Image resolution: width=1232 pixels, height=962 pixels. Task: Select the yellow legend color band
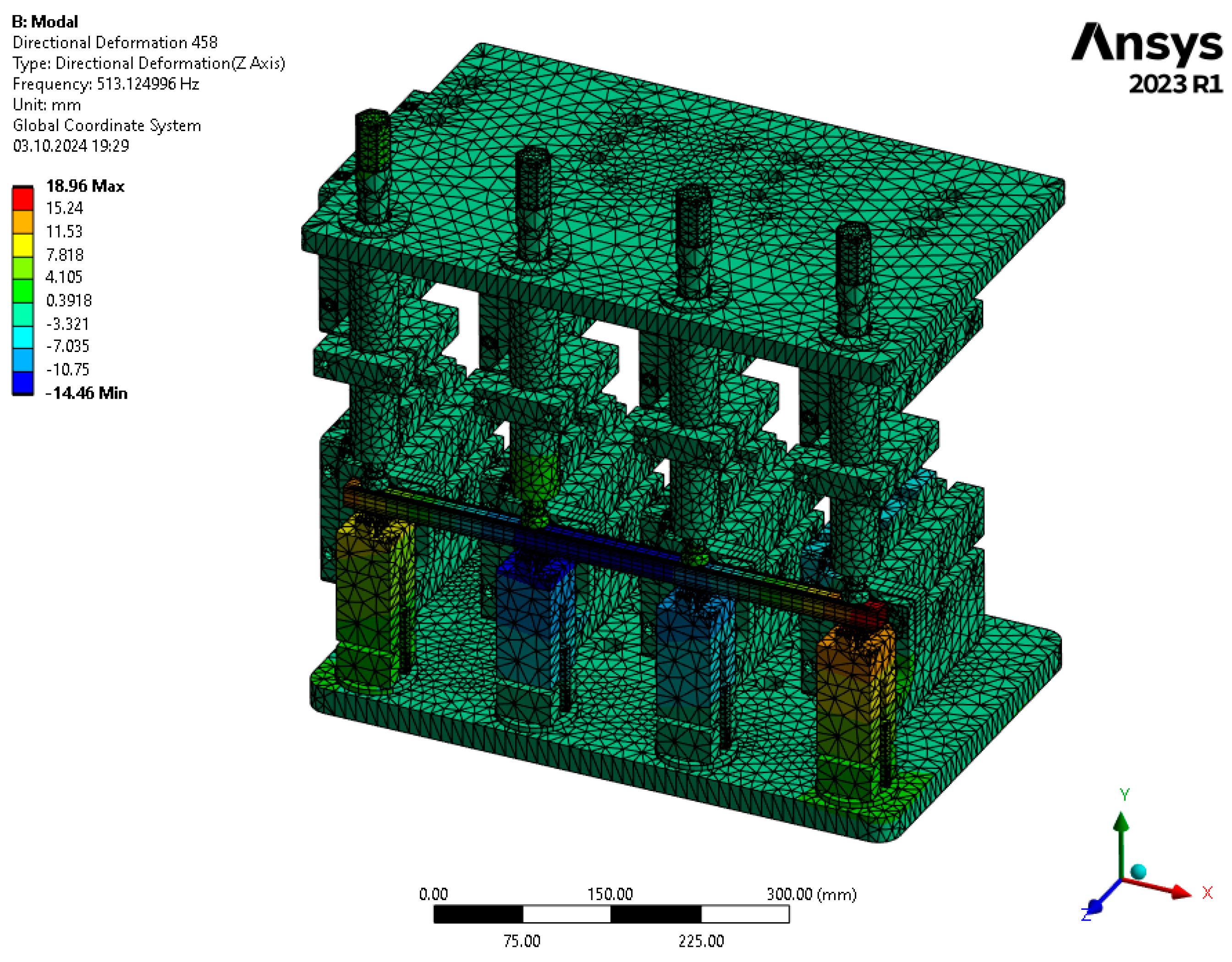pos(23,245)
